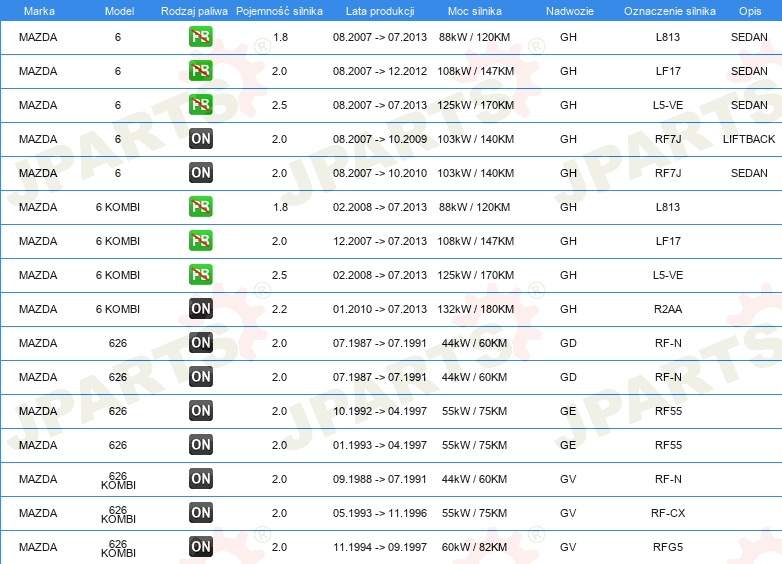Click the Rodzaj paliwa column header

[x=194, y=11]
